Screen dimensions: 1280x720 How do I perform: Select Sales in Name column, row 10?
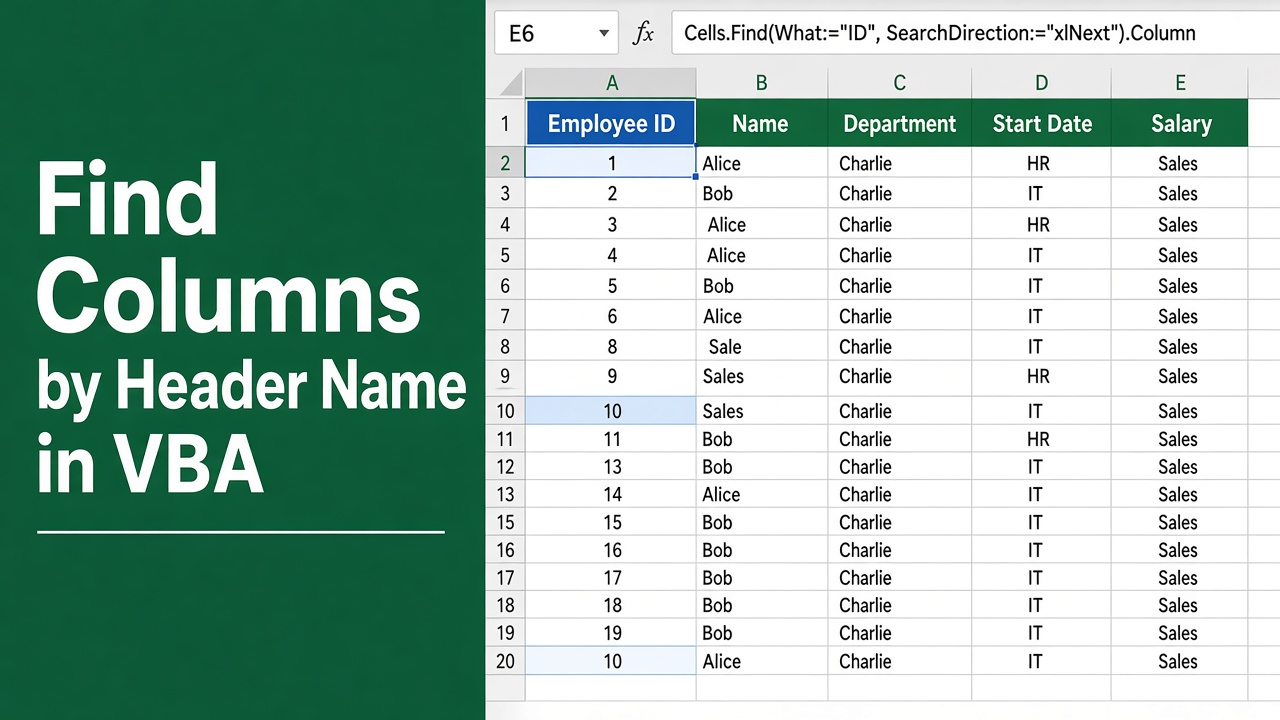761,410
